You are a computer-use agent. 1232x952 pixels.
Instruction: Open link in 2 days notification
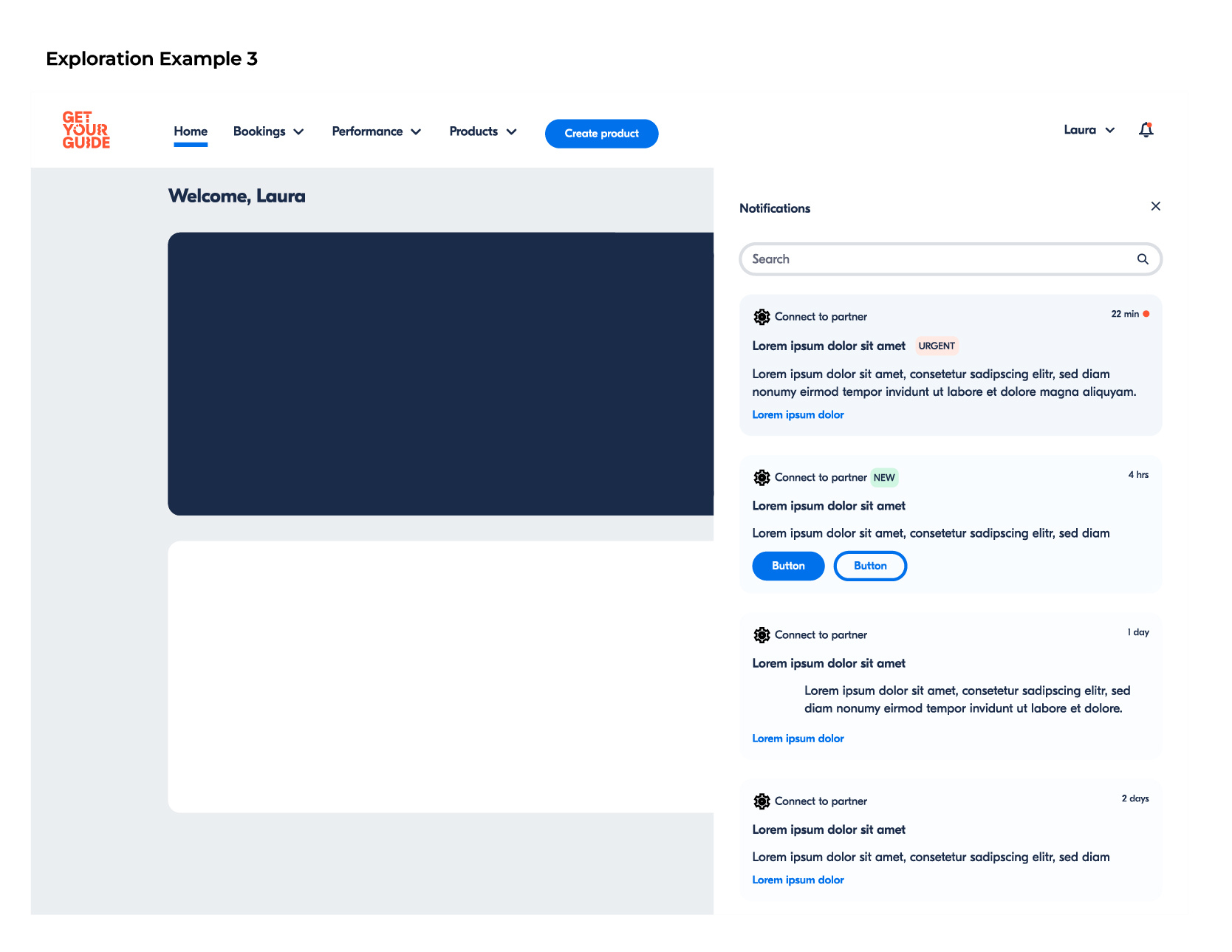[798, 880]
